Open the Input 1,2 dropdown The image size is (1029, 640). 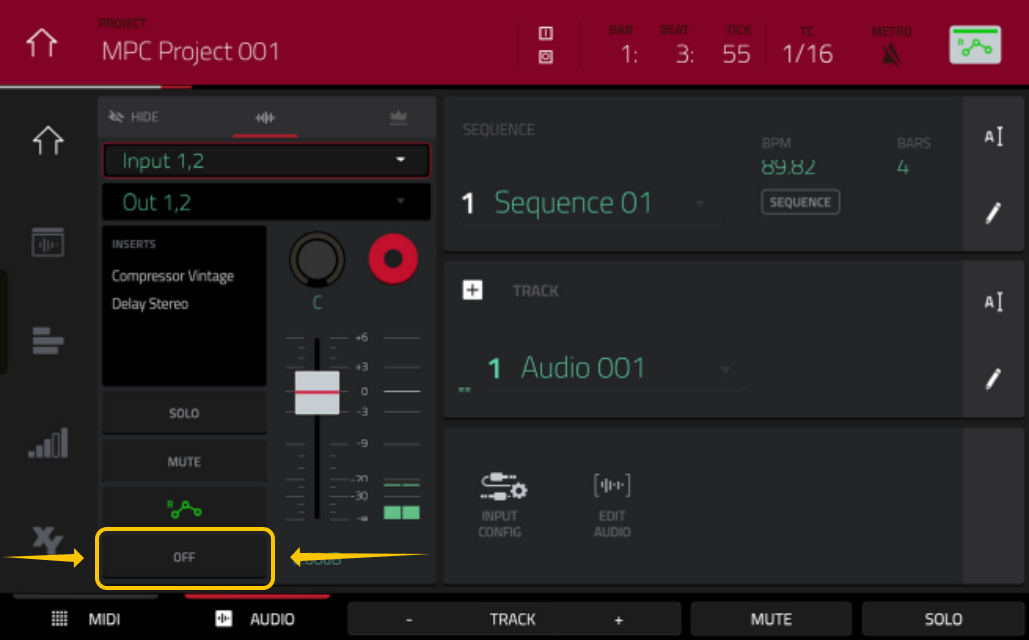[x=266, y=161]
